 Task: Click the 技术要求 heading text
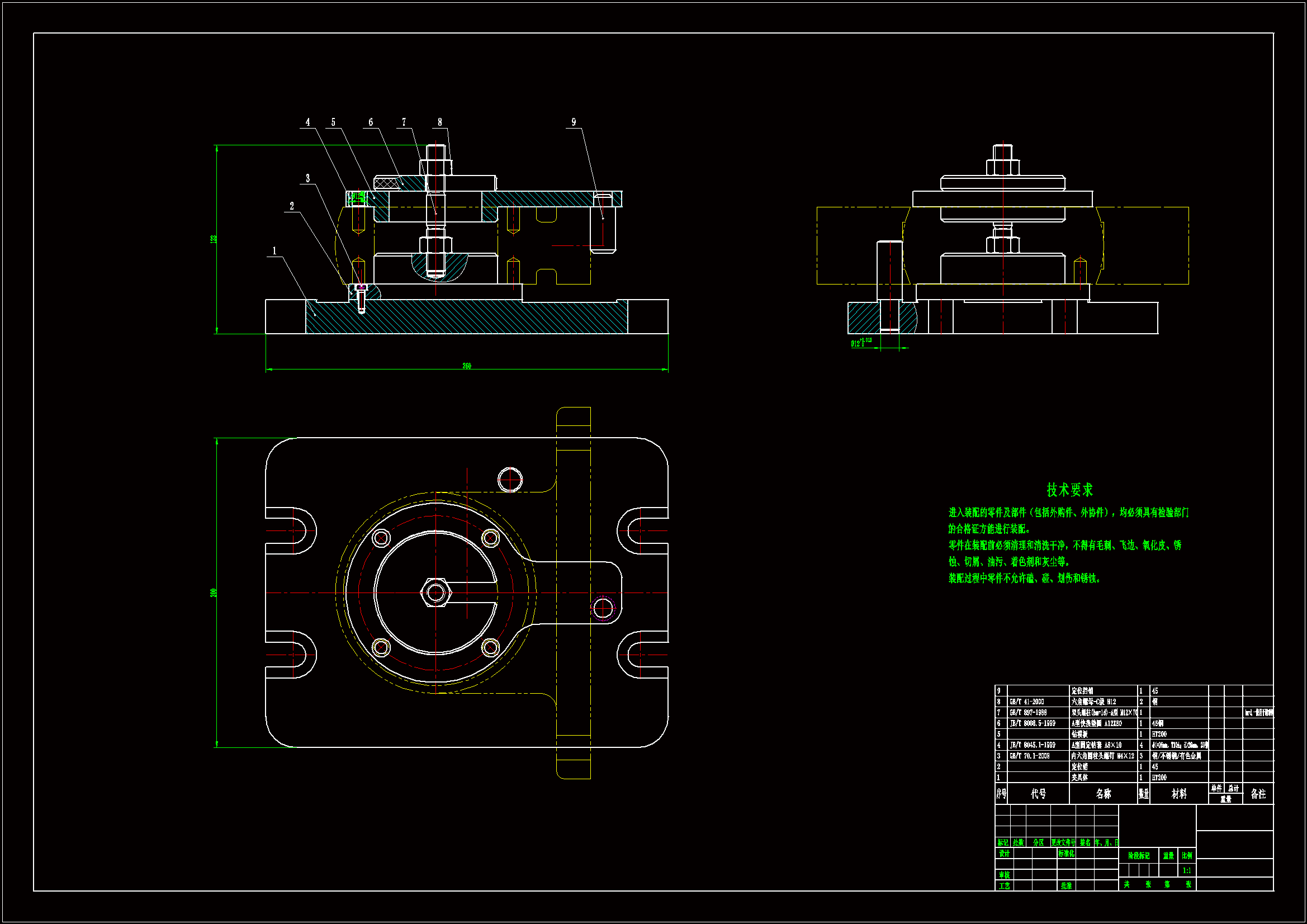coord(1069,490)
